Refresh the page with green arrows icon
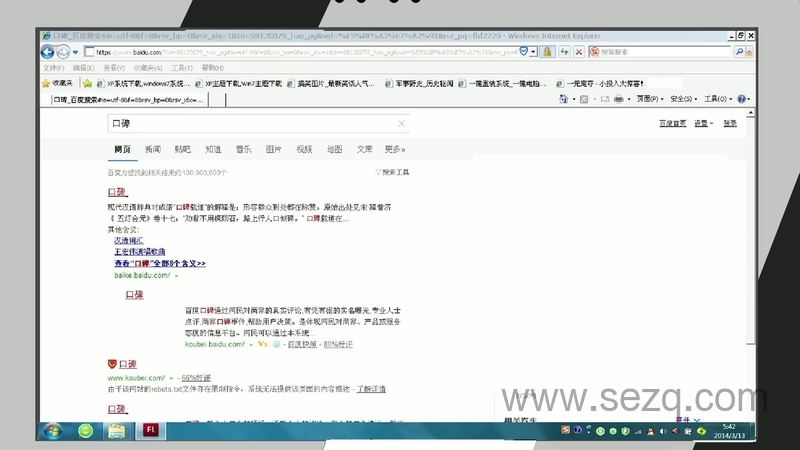 (x=564, y=52)
